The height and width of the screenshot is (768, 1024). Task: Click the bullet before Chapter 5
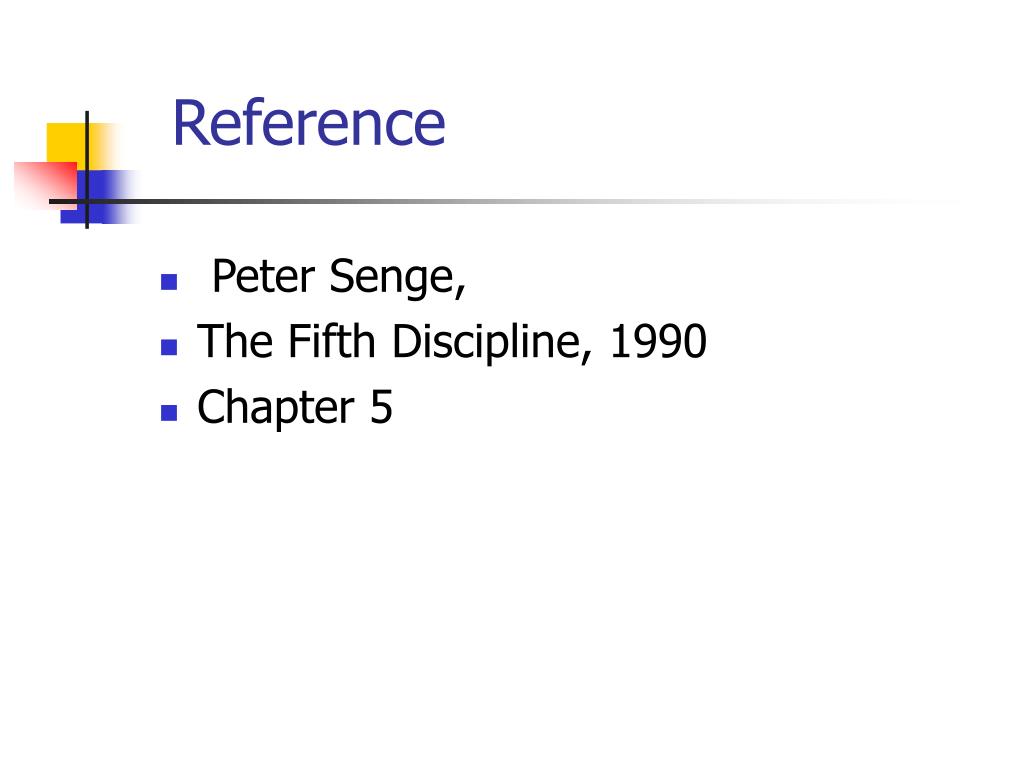[x=169, y=413]
